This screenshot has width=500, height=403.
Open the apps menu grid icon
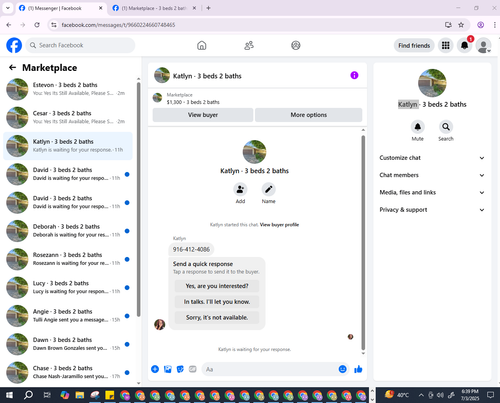[446, 45]
